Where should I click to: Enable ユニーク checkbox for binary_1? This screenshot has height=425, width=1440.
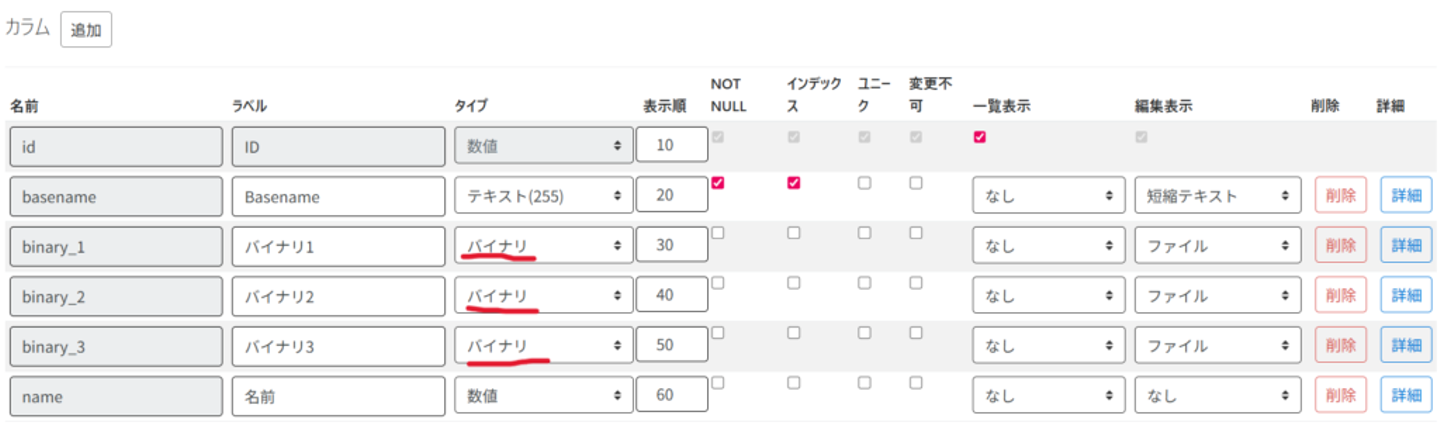click(865, 233)
